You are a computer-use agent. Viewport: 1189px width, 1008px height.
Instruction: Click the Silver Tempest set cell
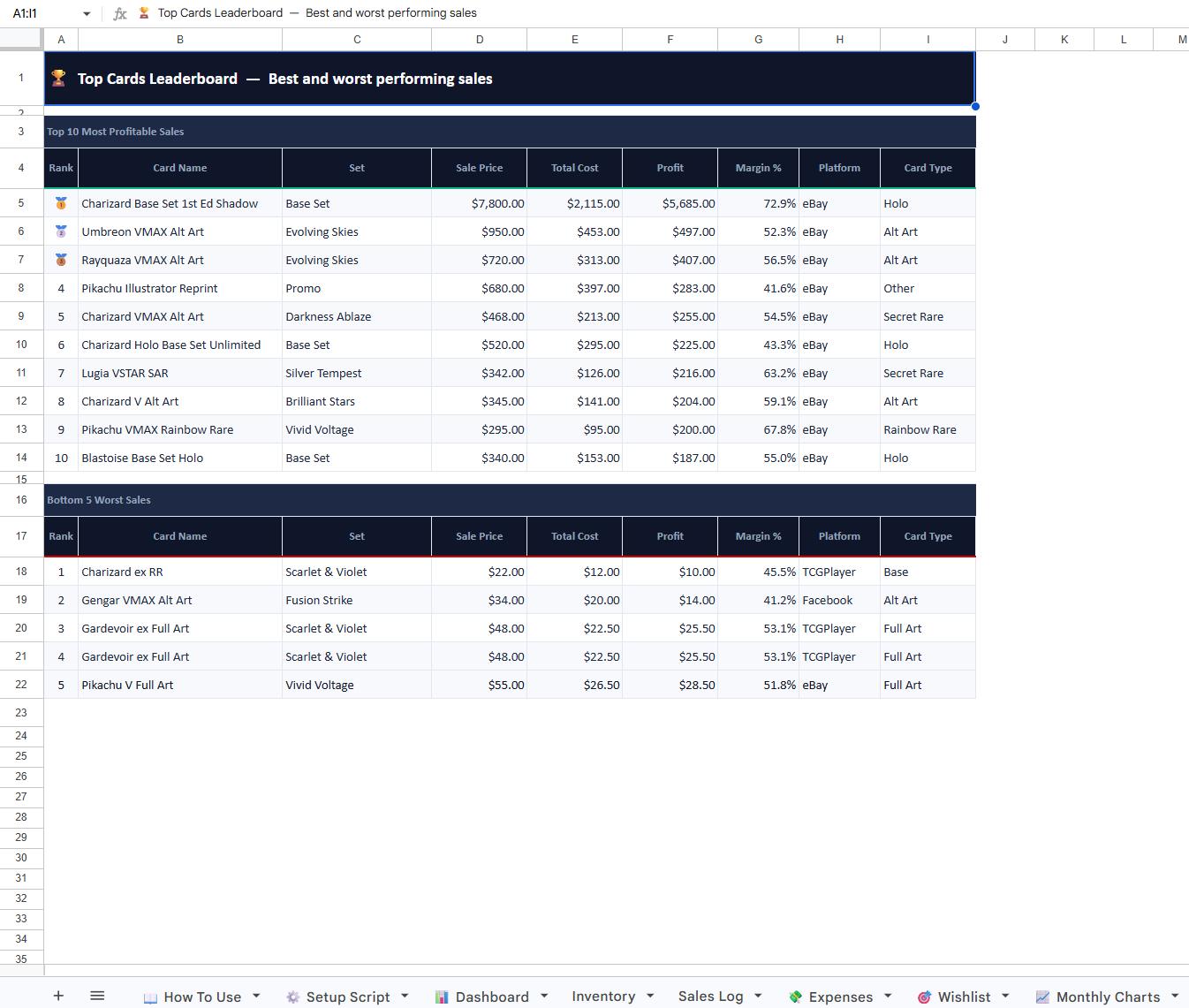[x=357, y=373]
